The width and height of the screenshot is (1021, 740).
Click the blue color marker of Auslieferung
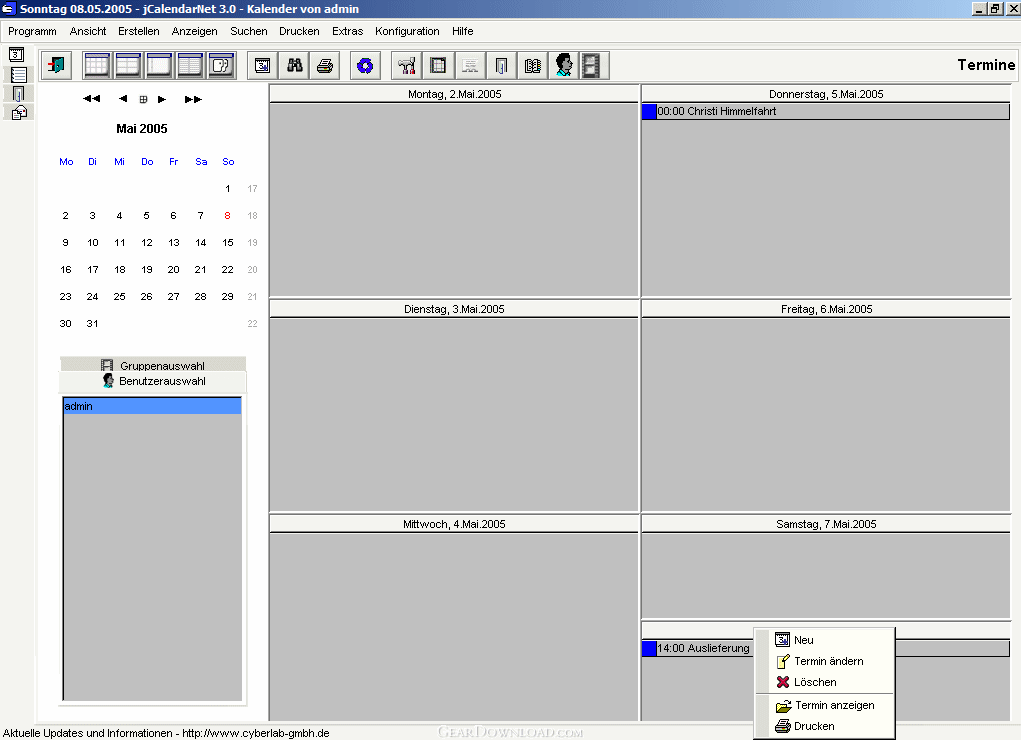click(649, 648)
